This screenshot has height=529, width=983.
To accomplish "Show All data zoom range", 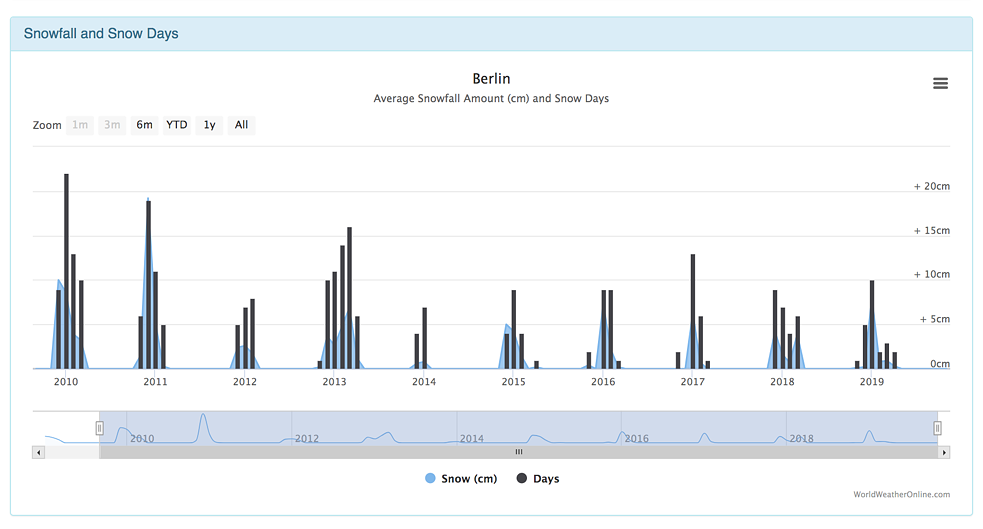I will [x=241, y=125].
